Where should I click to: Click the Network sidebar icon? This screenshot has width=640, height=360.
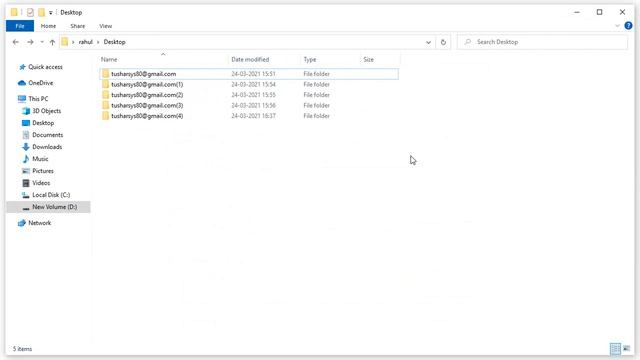tap(22, 223)
